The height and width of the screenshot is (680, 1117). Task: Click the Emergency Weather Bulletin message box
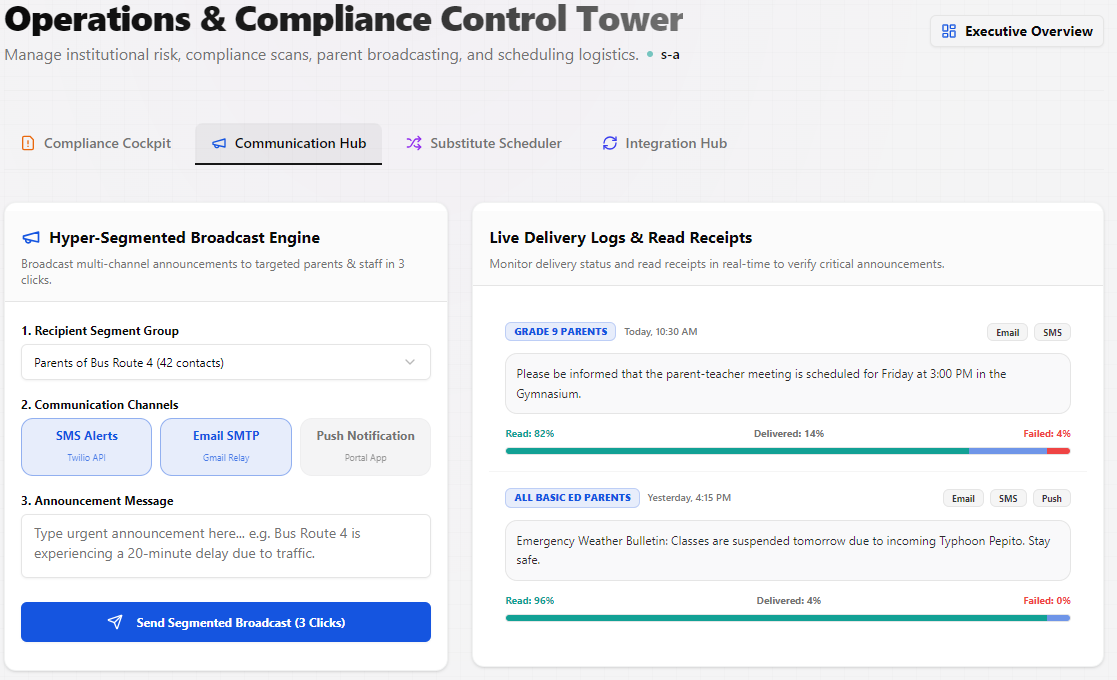pyautogui.click(x=788, y=550)
